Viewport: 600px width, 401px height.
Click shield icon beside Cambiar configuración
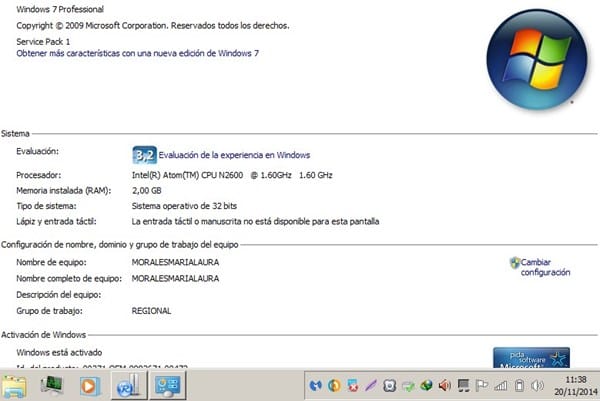coord(515,262)
